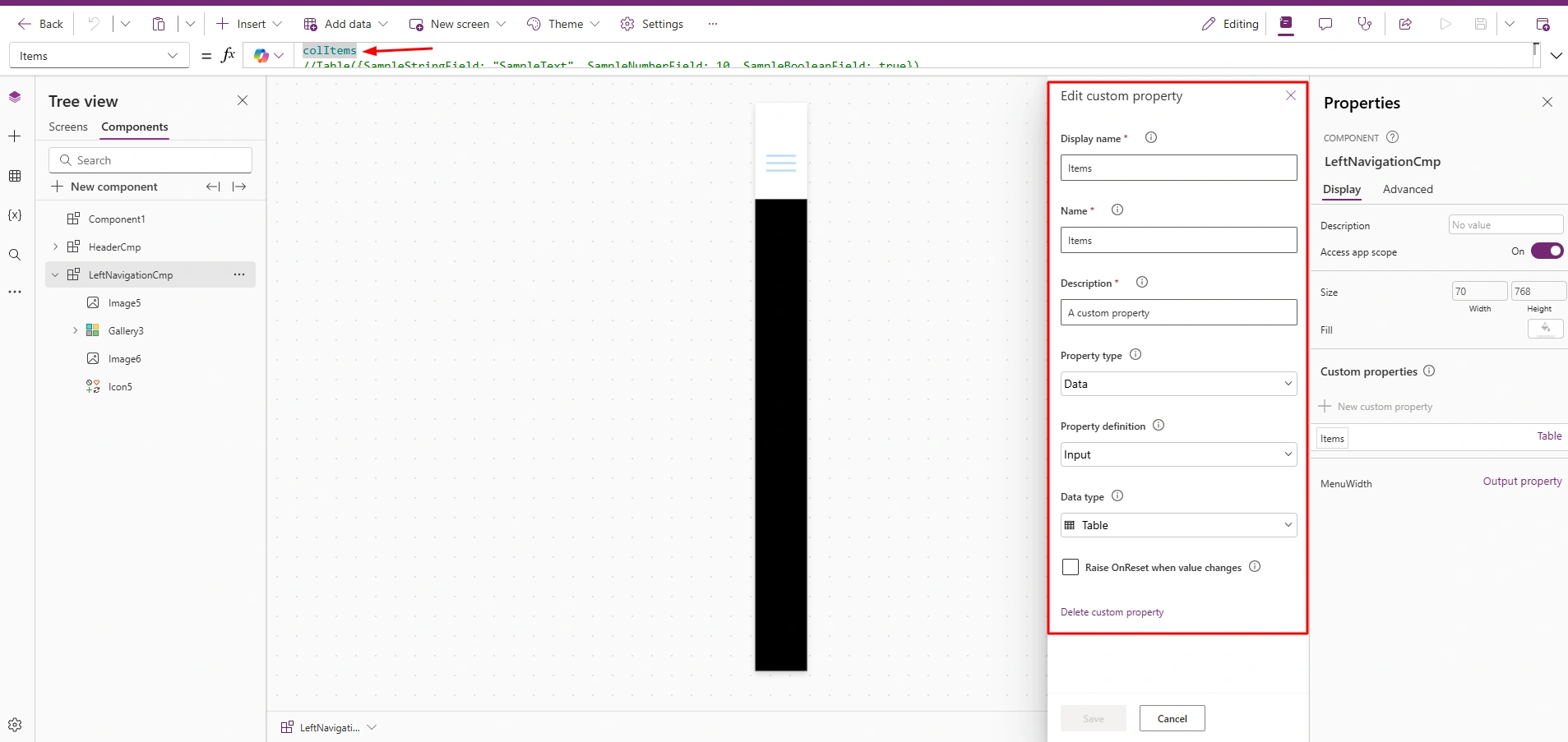Screen dimensions: 1568x742
Task: Click the Search magnifier in left sidebar
Action: pyautogui.click(x=15, y=255)
